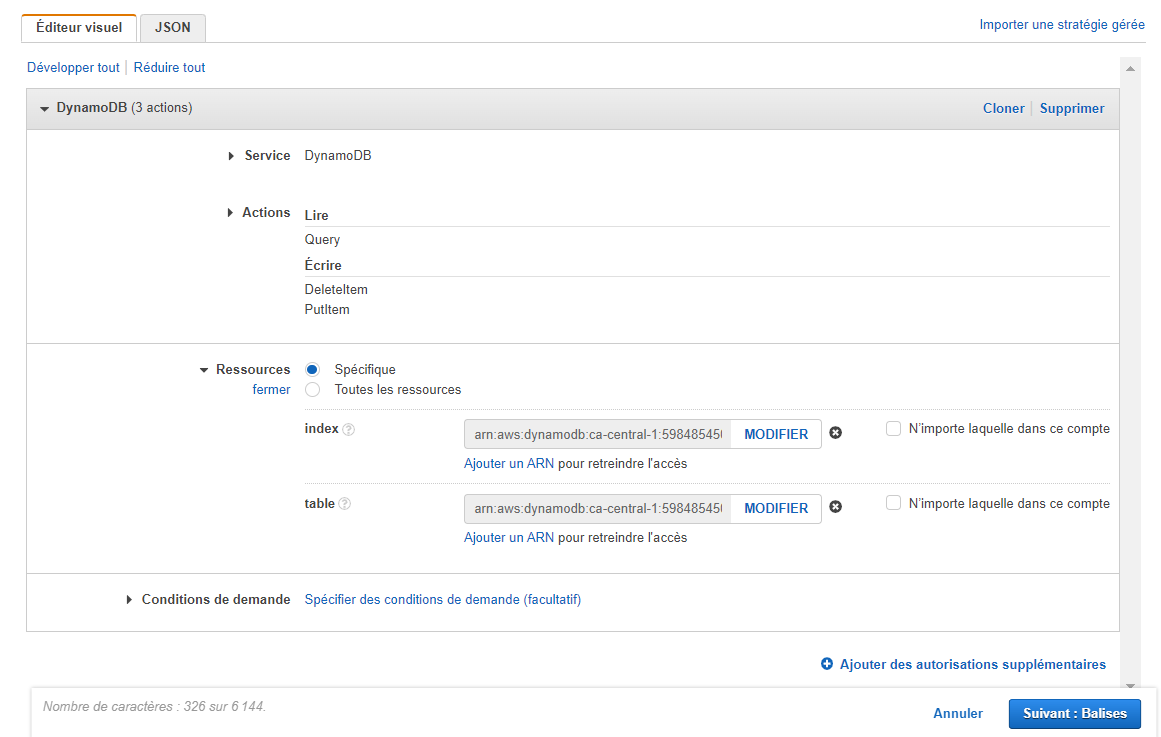Check N'importe laquelle box for index
This screenshot has width=1161, height=737.
894,429
